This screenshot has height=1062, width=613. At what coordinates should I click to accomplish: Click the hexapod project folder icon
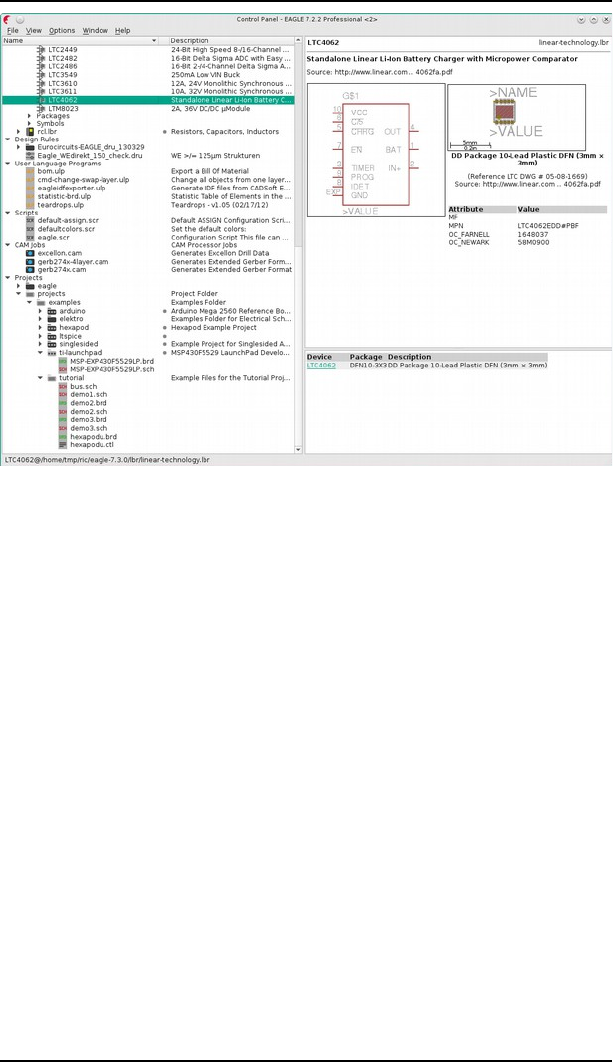coord(52,328)
